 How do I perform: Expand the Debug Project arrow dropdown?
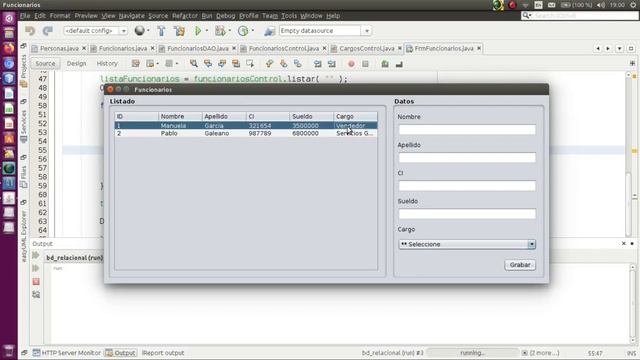pyautogui.click(x=230, y=31)
